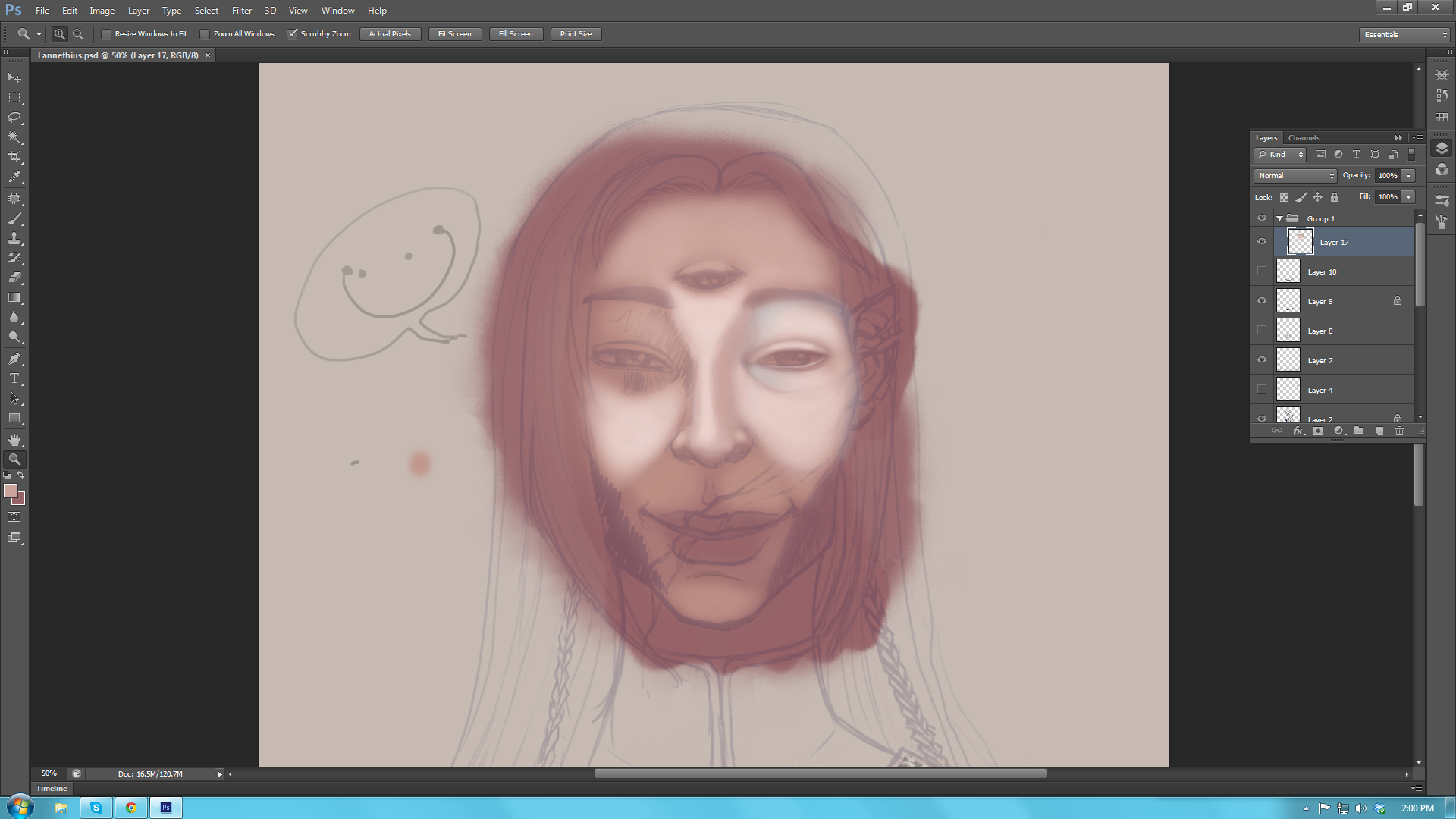The width and height of the screenshot is (1456, 819).
Task: Select the Hand tool
Action: coord(14,440)
